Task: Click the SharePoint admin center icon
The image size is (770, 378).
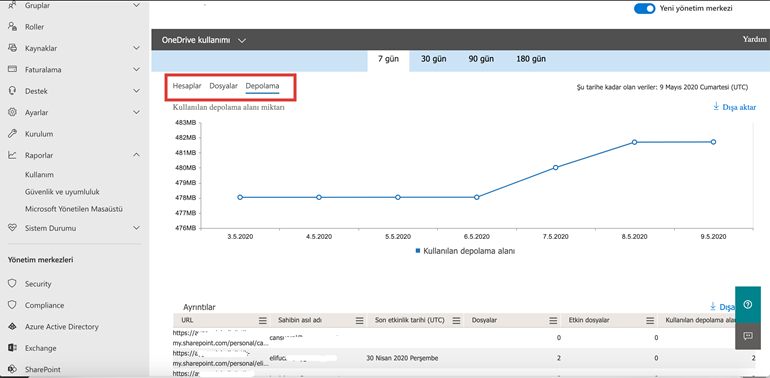Action: (x=12, y=369)
